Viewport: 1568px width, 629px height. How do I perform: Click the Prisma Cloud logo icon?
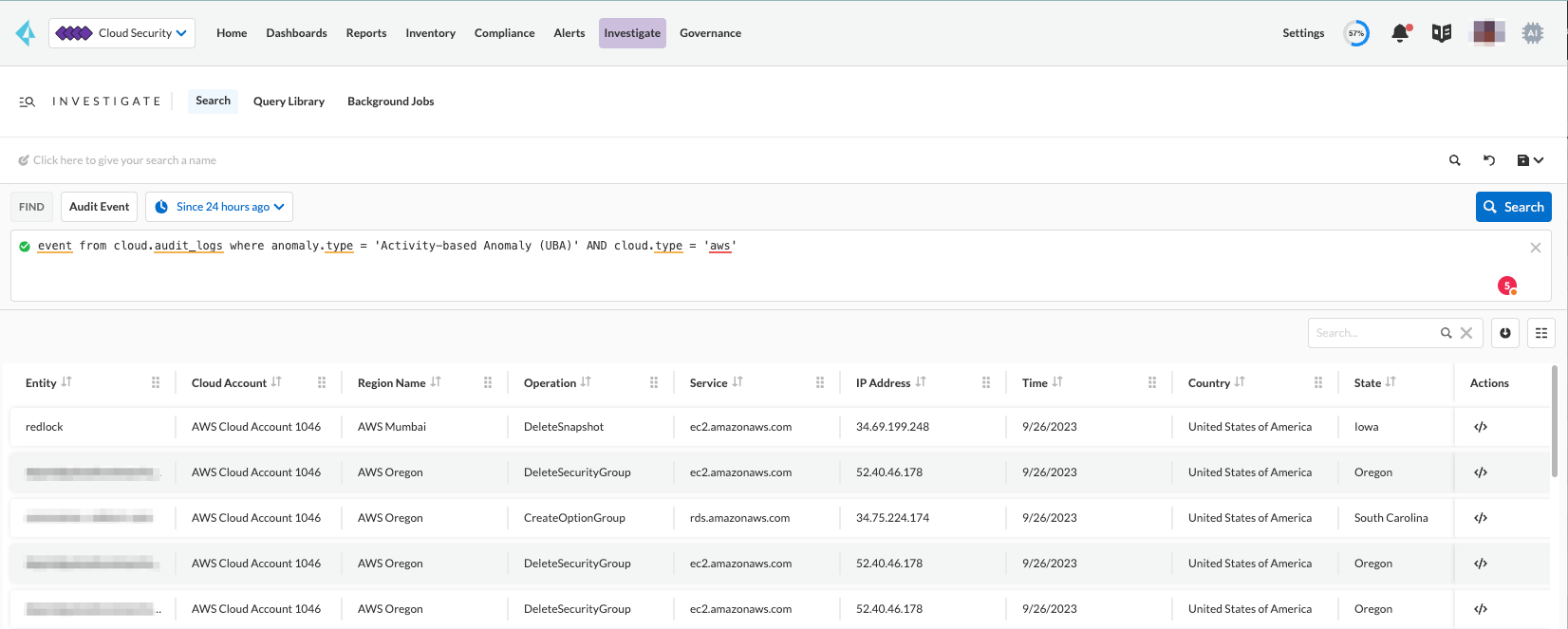click(x=26, y=33)
